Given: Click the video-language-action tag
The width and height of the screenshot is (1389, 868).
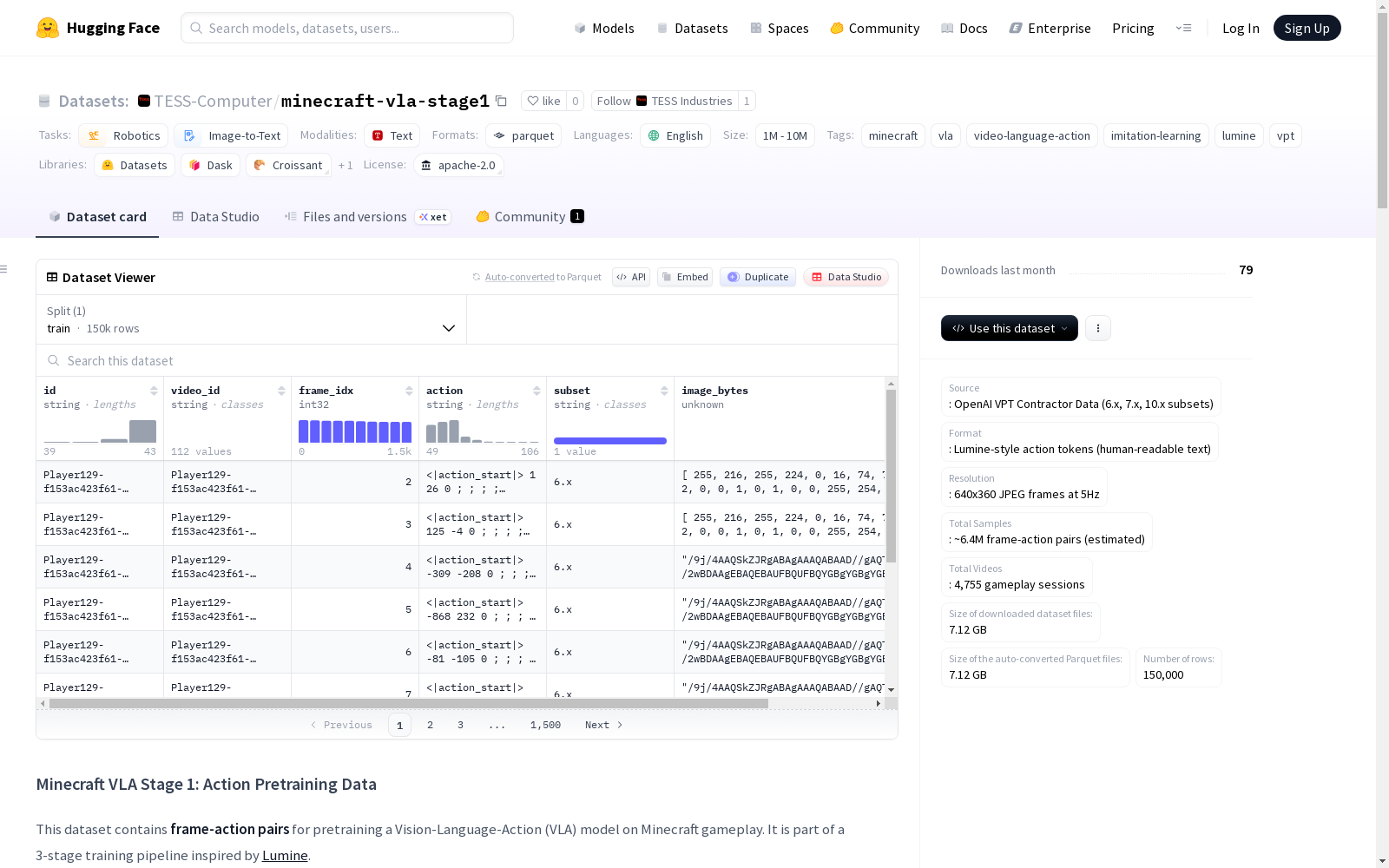Looking at the screenshot, I should (1032, 135).
